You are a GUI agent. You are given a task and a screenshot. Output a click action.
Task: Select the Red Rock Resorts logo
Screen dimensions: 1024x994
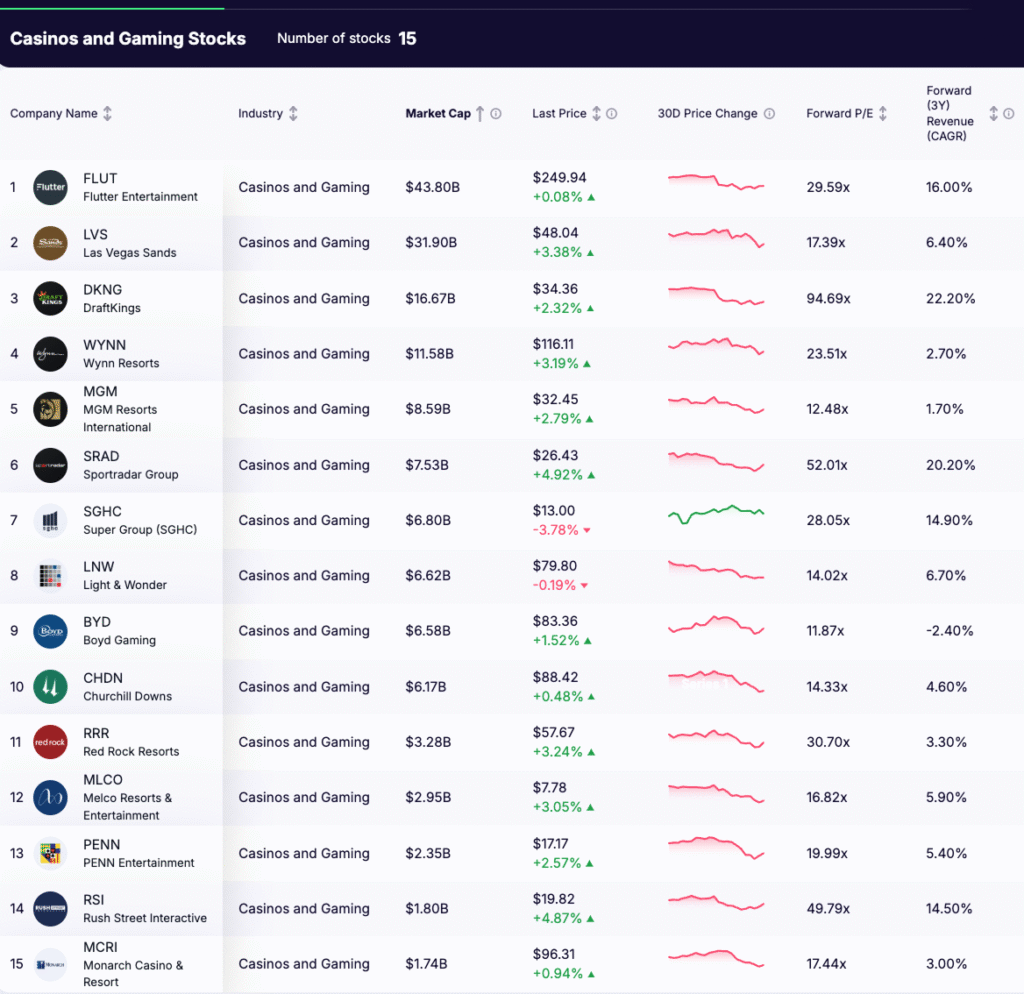point(49,742)
